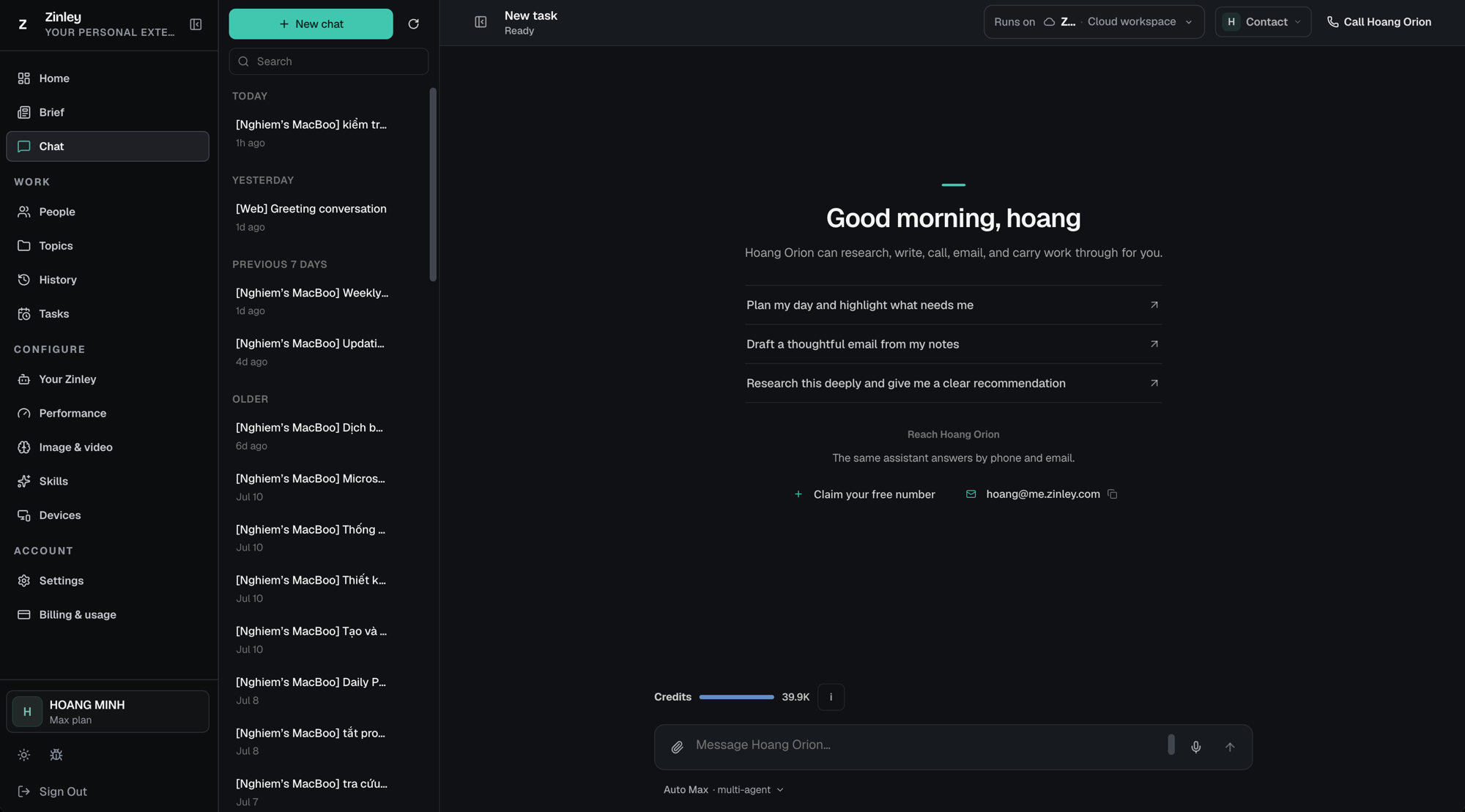The image size is (1465, 812).
Task: Open account Settings
Action: coord(108,581)
